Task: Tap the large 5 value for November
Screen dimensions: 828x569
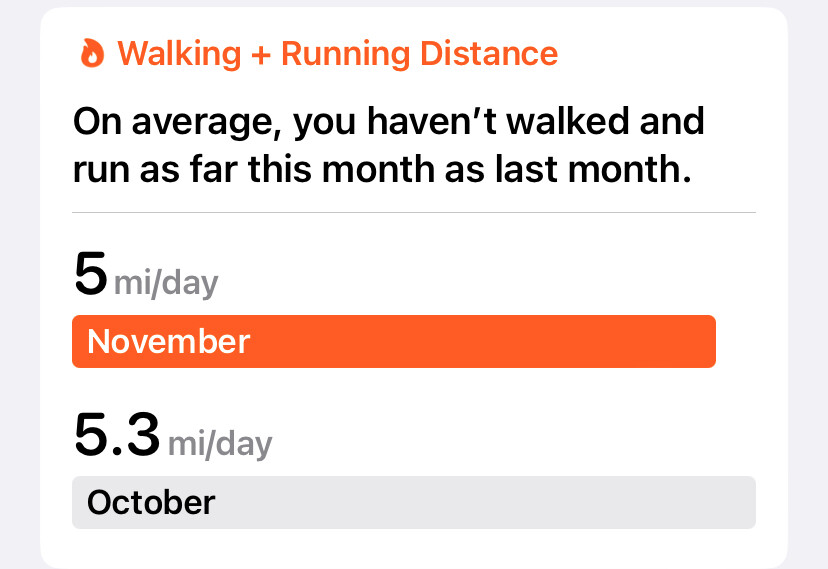Action: pyautogui.click(x=90, y=274)
